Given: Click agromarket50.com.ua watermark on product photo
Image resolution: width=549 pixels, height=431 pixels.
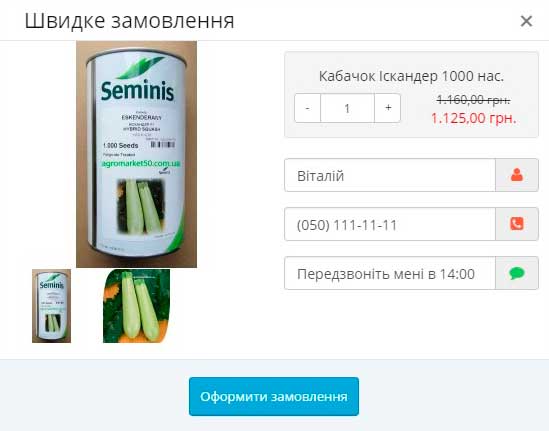Looking at the screenshot, I should [x=141, y=164].
